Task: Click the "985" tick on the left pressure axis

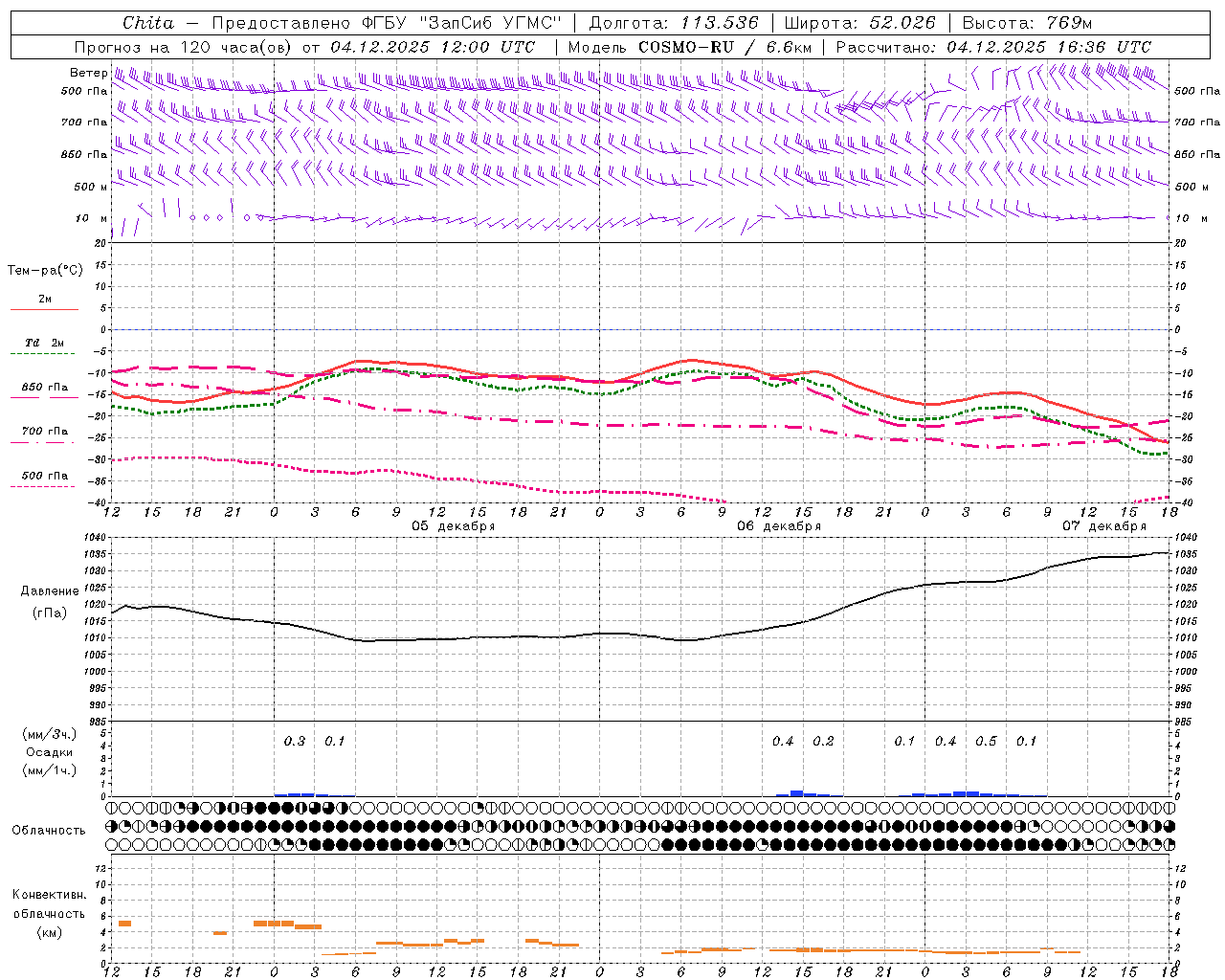Action: [99, 722]
